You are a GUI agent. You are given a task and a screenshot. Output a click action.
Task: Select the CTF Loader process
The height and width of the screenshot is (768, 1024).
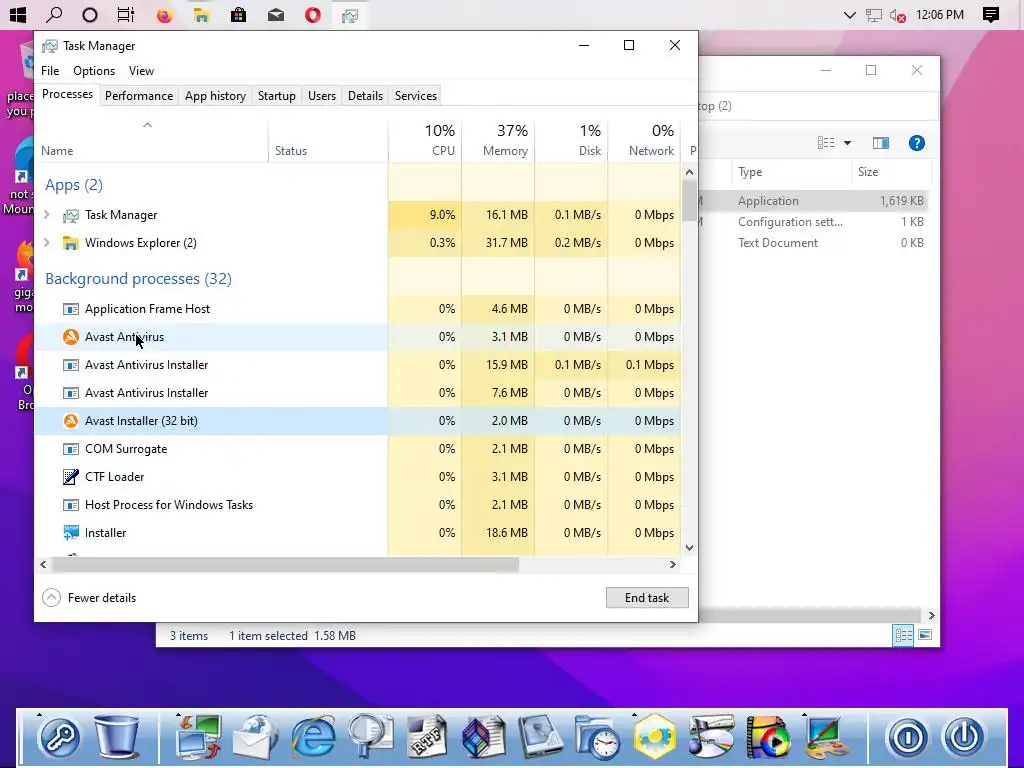(x=358, y=477)
